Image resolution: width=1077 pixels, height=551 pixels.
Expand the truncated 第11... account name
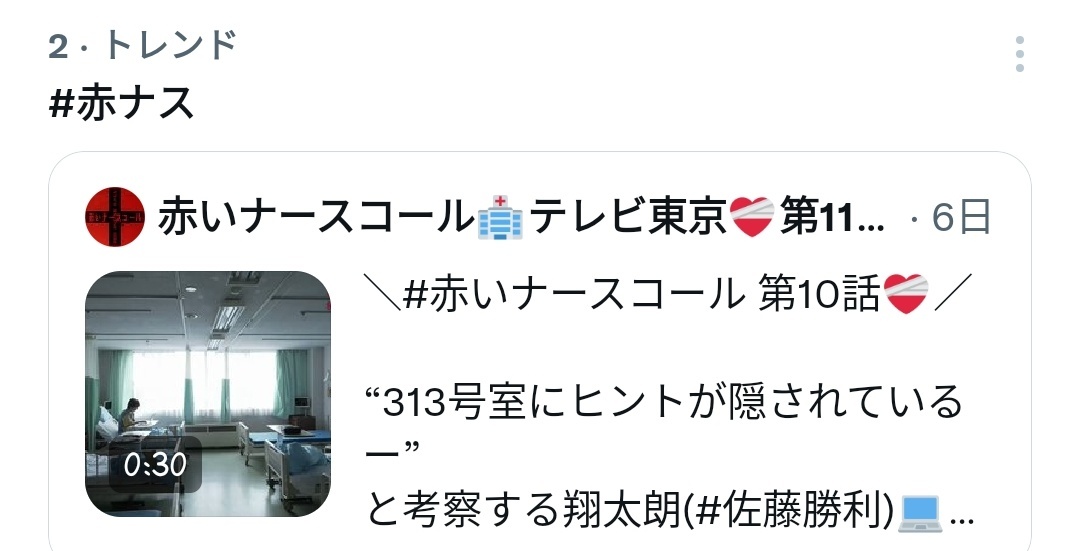pyautogui.click(x=832, y=217)
